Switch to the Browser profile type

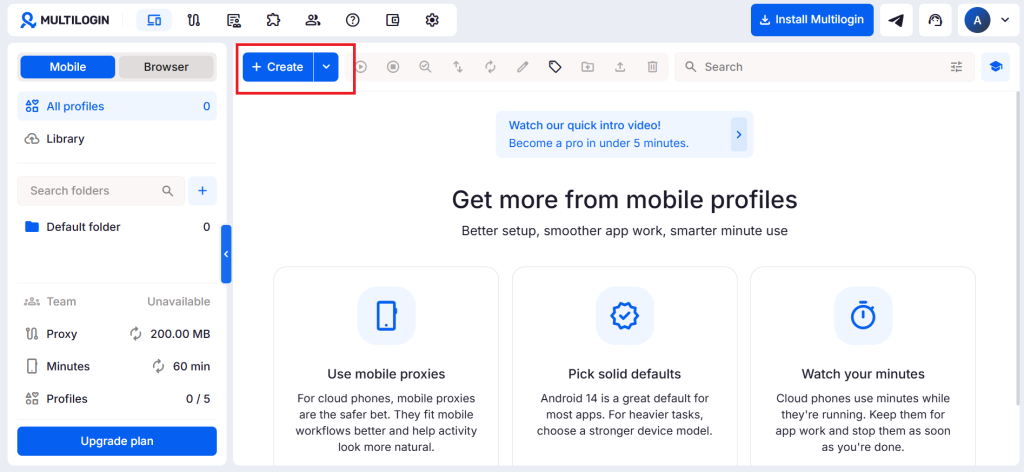click(x=166, y=67)
